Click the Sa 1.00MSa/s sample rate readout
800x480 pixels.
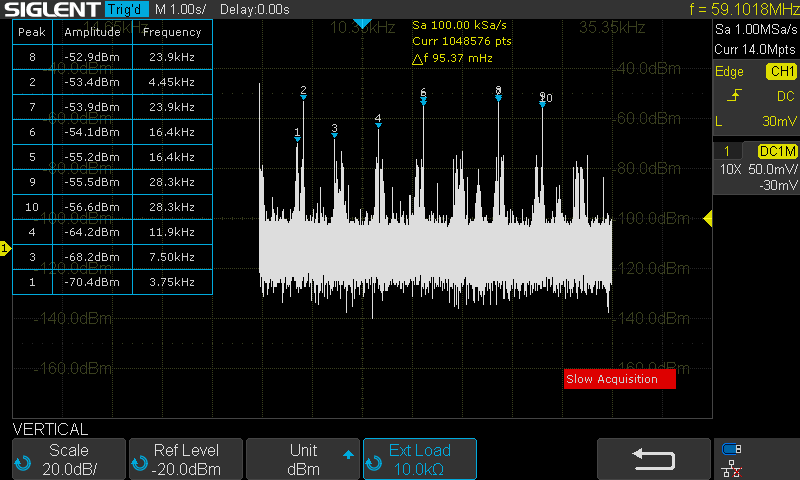756,30
